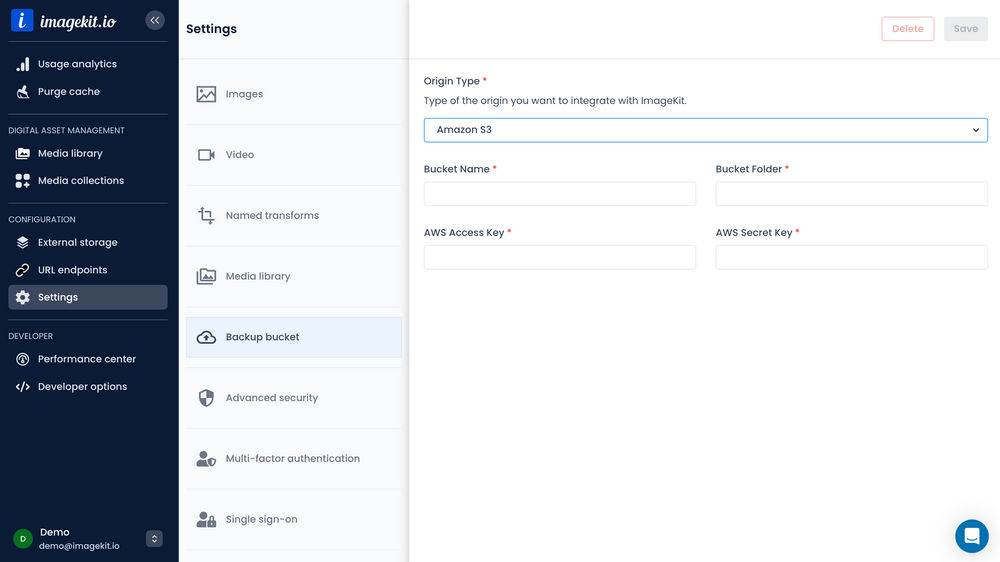Click the External storage layers icon

(x=22, y=243)
